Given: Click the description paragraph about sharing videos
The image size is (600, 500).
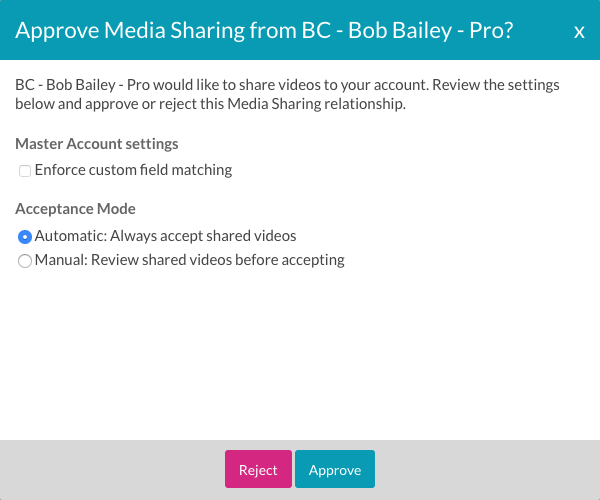Looking at the screenshot, I should 287,94.
